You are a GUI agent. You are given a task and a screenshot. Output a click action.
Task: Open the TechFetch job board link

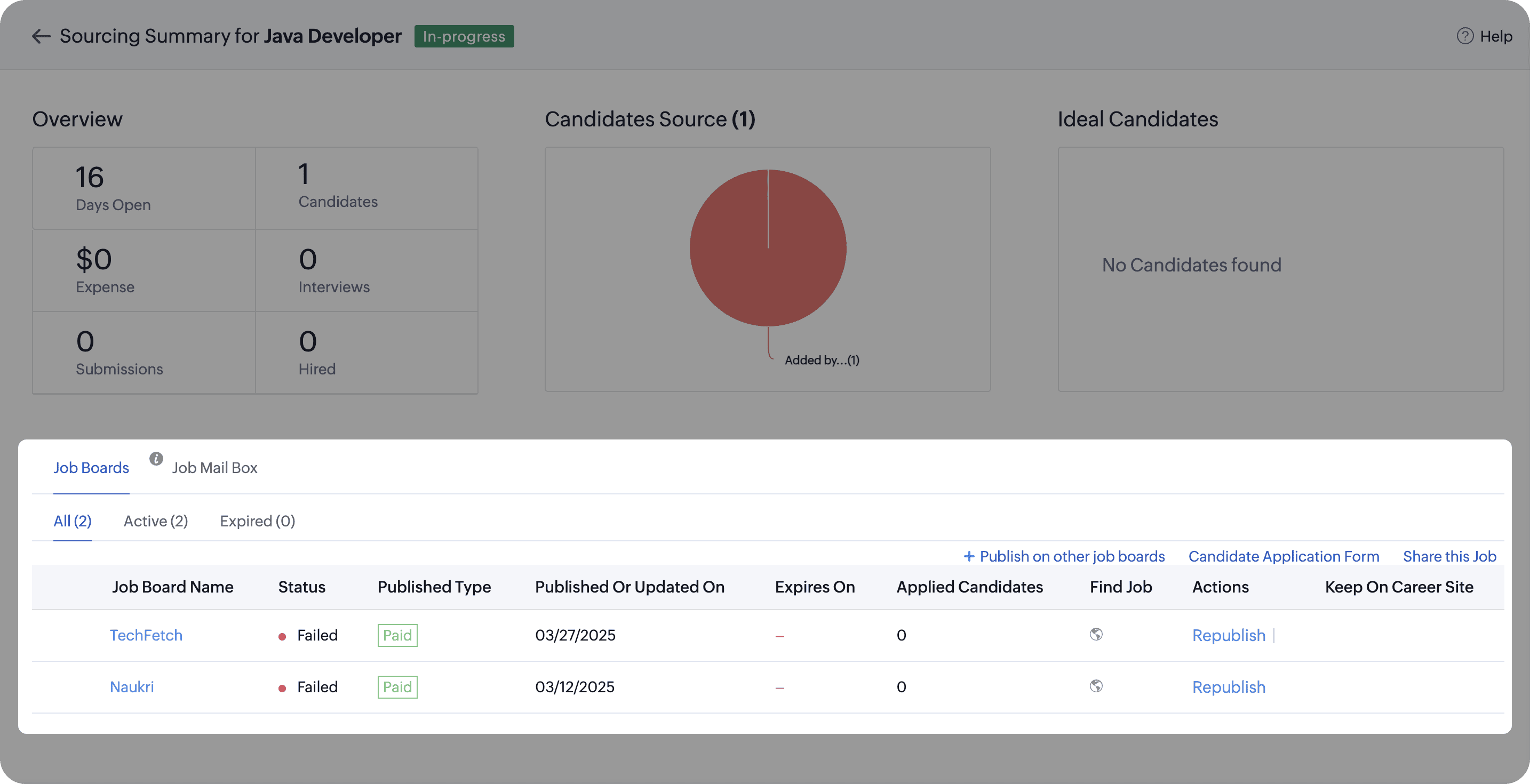[146, 635]
